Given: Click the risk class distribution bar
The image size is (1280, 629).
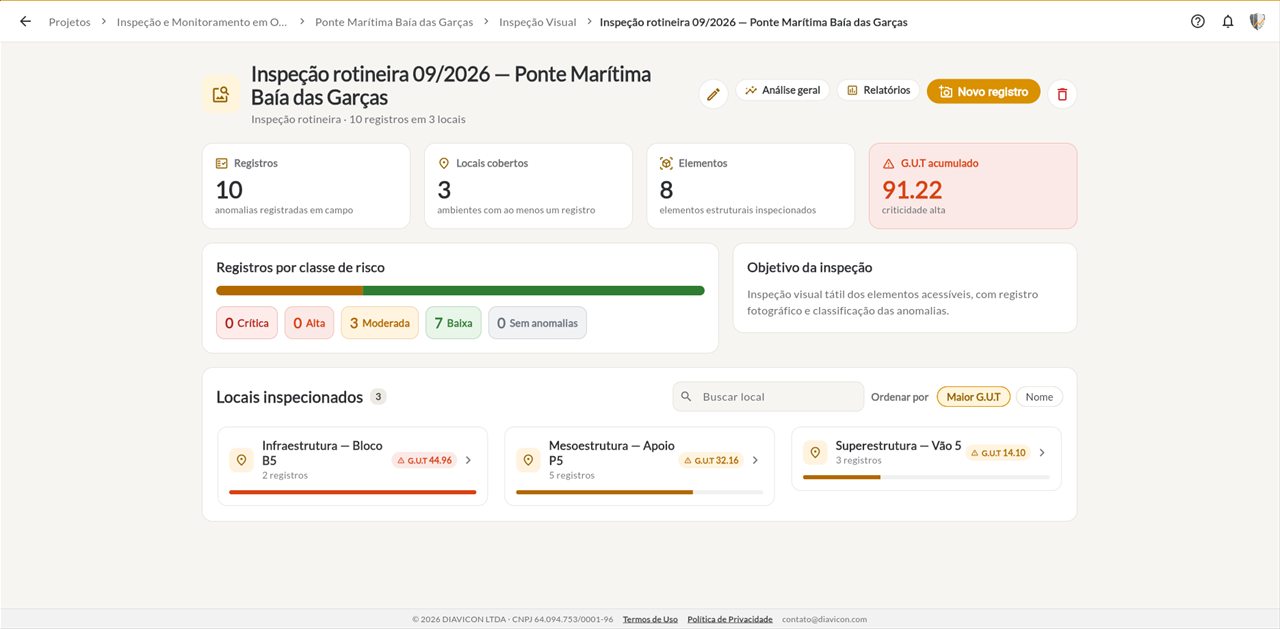Looking at the screenshot, I should pos(460,291).
